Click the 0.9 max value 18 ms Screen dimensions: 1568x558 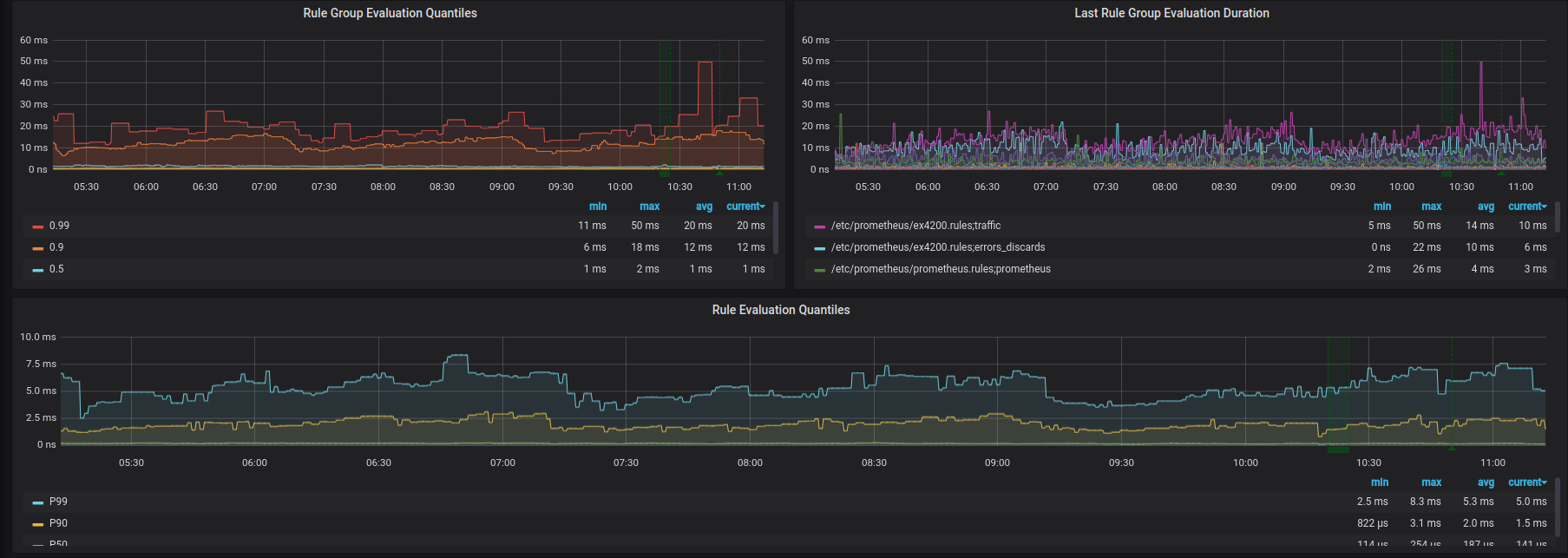click(645, 247)
